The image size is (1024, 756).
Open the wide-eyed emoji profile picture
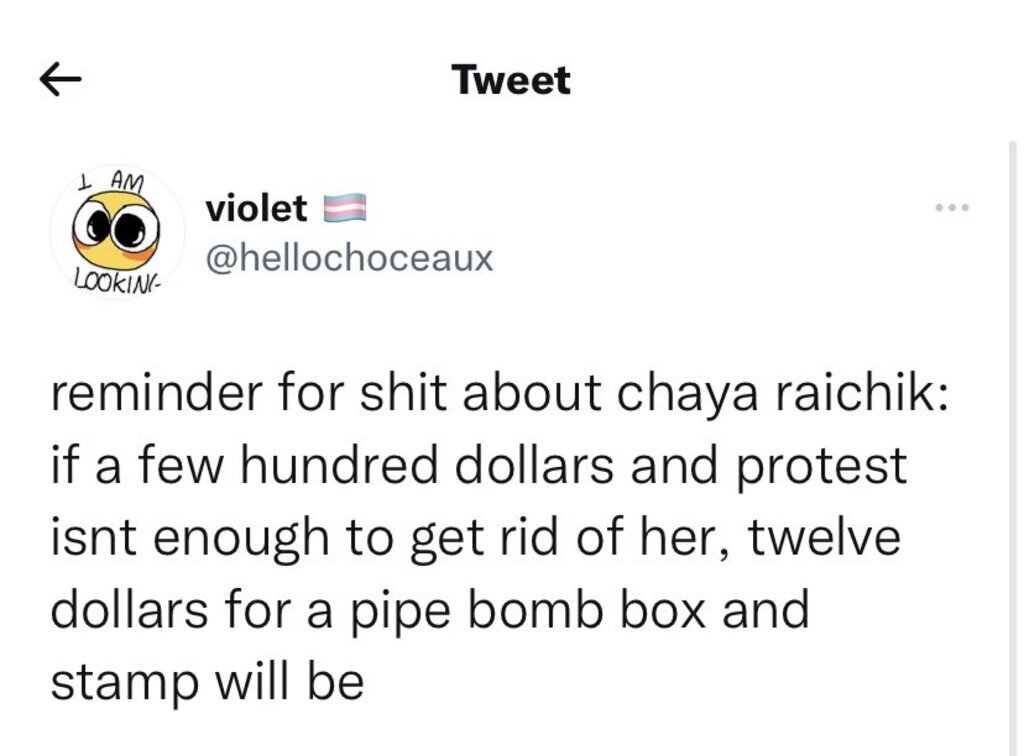click(x=118, y=232)
